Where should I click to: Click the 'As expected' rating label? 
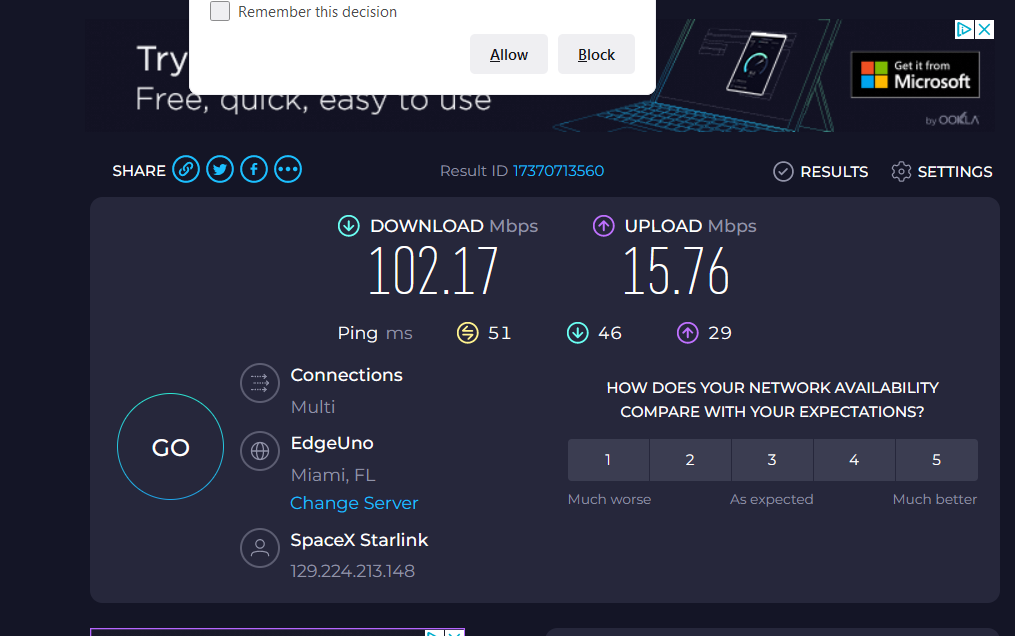coord(772,499)
